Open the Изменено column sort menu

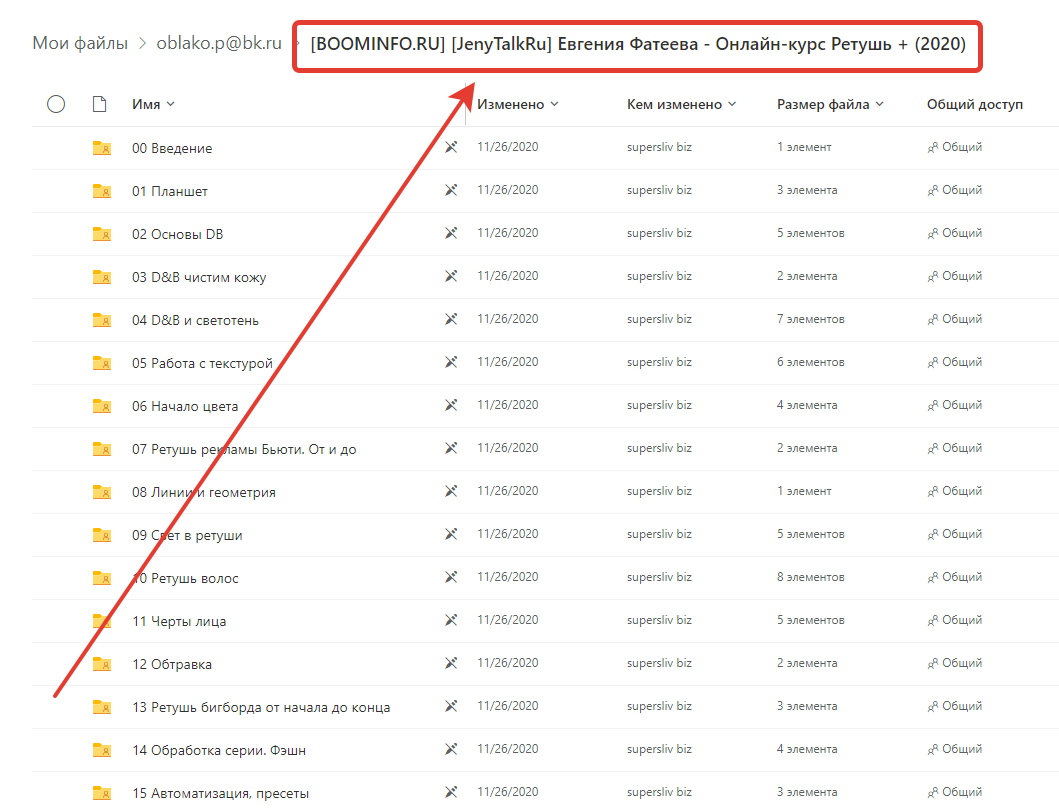coord(518,104)
